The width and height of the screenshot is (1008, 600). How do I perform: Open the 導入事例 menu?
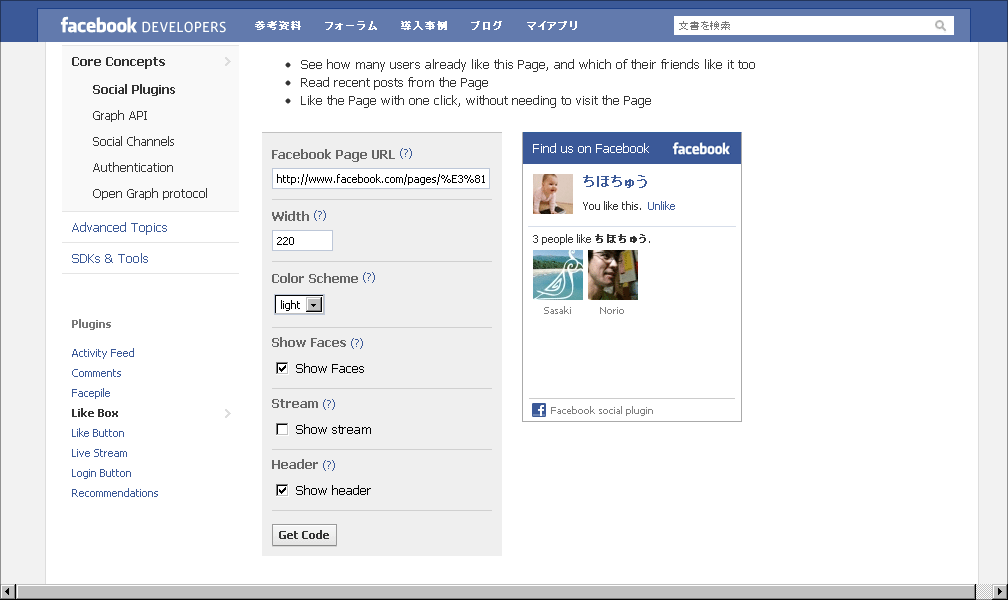424,26
